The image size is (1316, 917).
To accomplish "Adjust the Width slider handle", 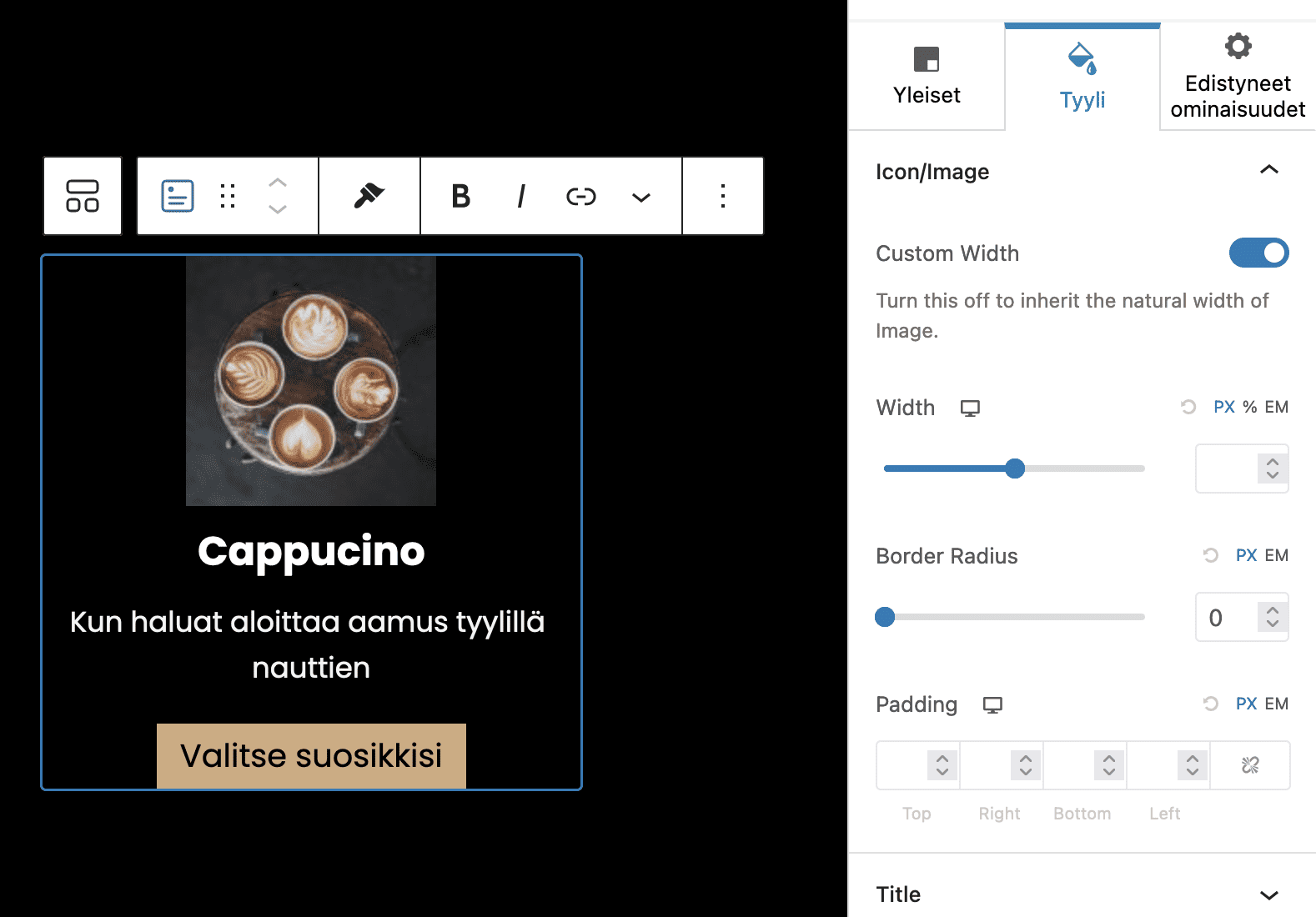I will click(x=1015, y=469).
